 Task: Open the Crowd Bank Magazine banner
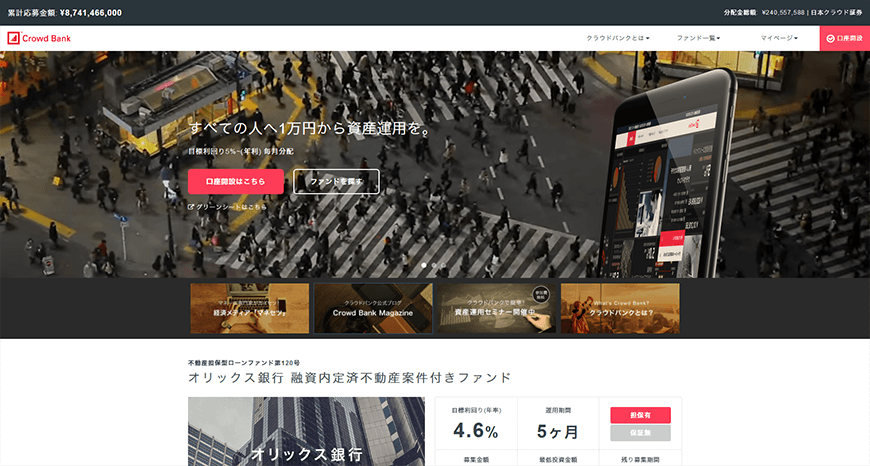(373, 308)
